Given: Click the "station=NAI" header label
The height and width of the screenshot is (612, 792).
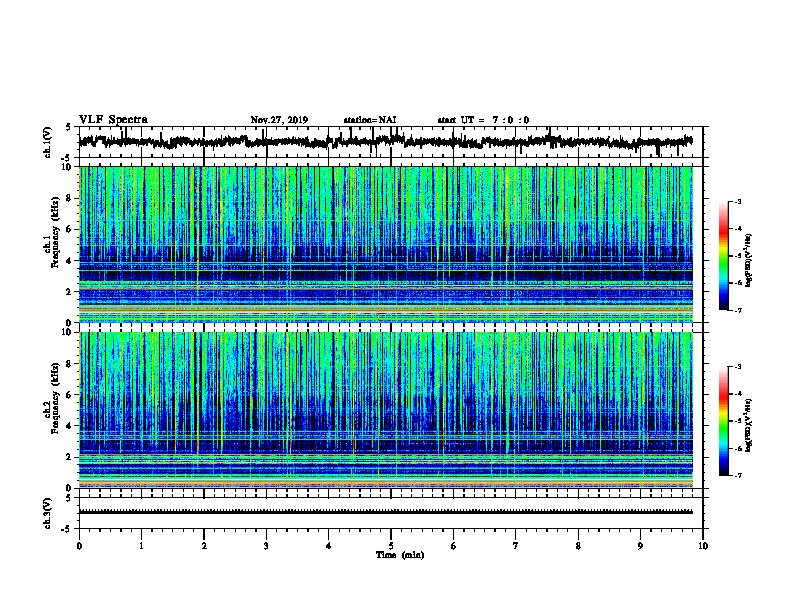Looking at the screenshot, I should pyautogui.click(x=370, y=120).
